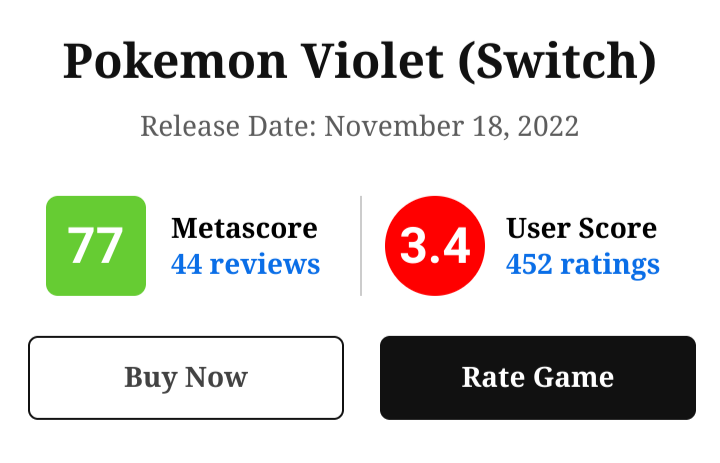720x463 pixels.
Task: Click the red 3.4 User Score circle
Action: click(x=435, y=246)
